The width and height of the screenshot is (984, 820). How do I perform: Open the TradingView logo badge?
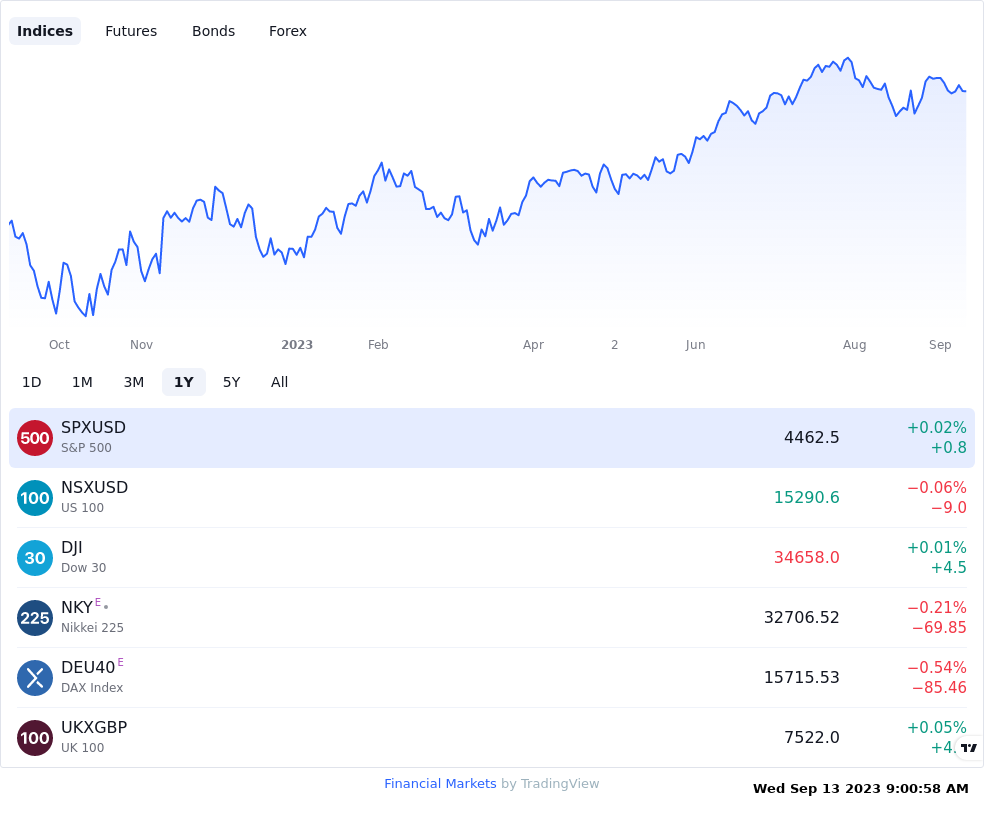coord(969,747)
